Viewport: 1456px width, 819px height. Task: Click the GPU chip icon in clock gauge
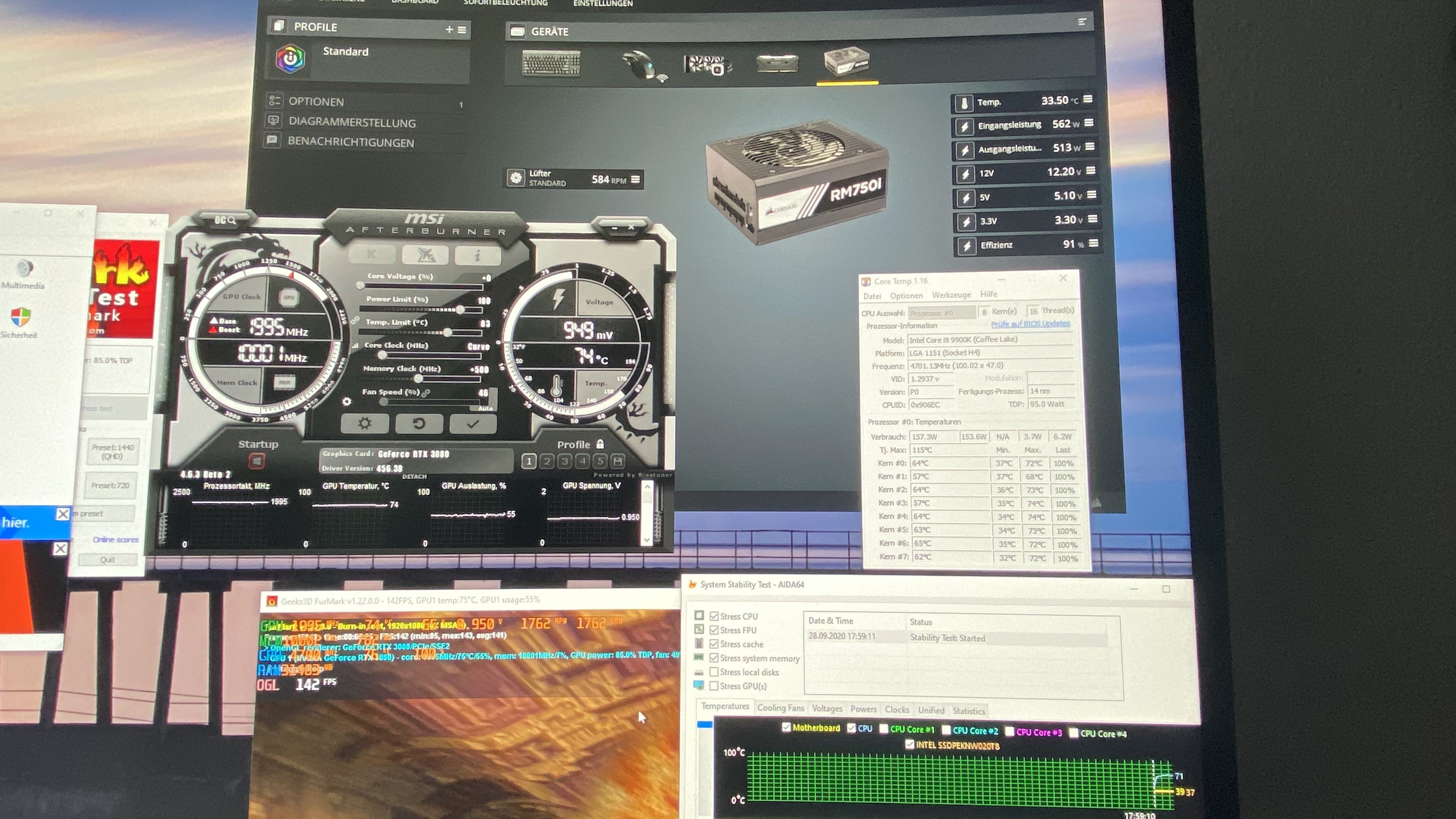(x=289, y=297)
